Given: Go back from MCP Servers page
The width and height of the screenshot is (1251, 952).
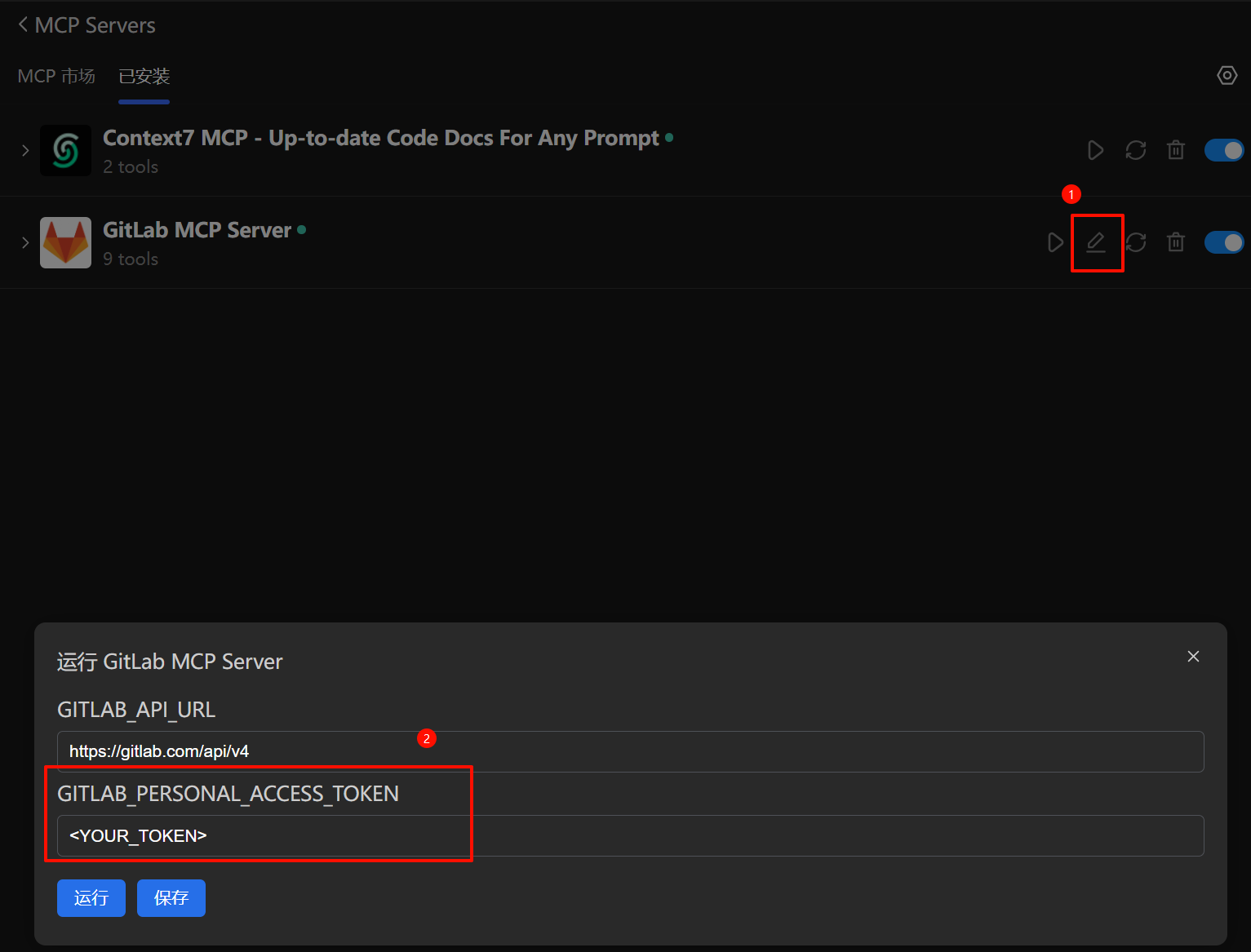Looking at the screenshot, I should coord(23,25).
